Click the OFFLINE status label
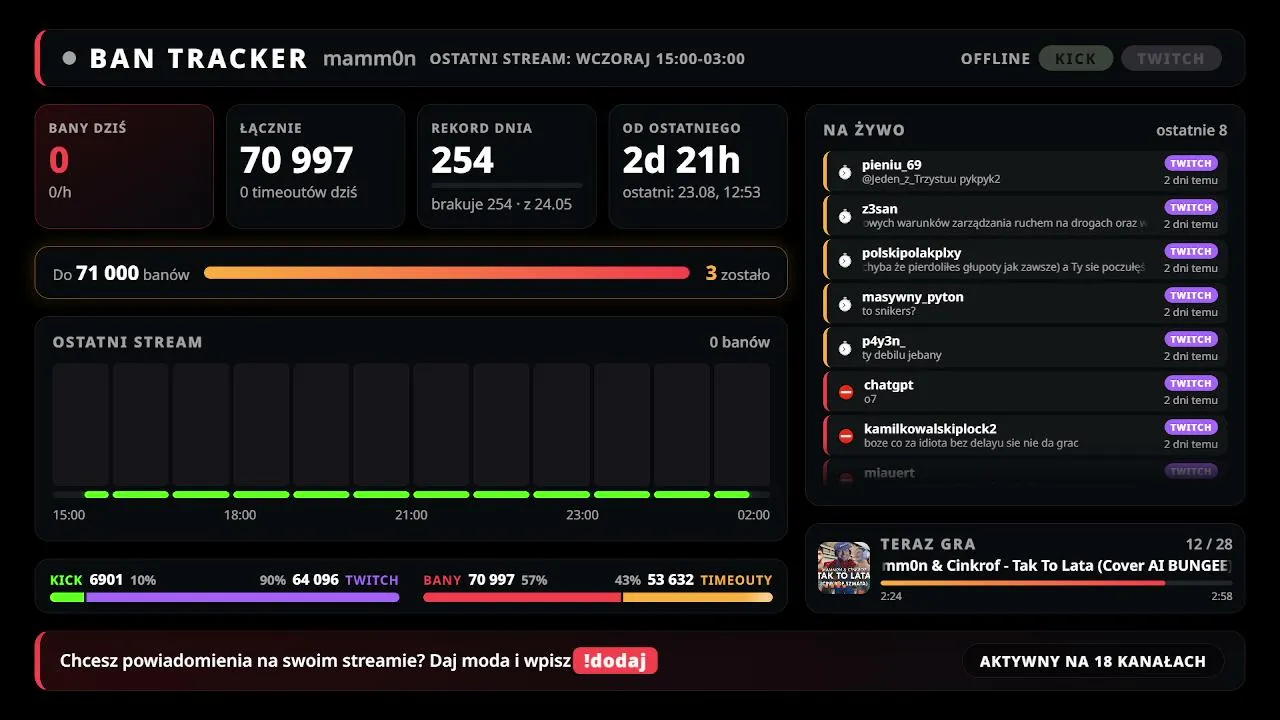The image size is (1280, 720). pyautogui.click(x=995, y=59)
